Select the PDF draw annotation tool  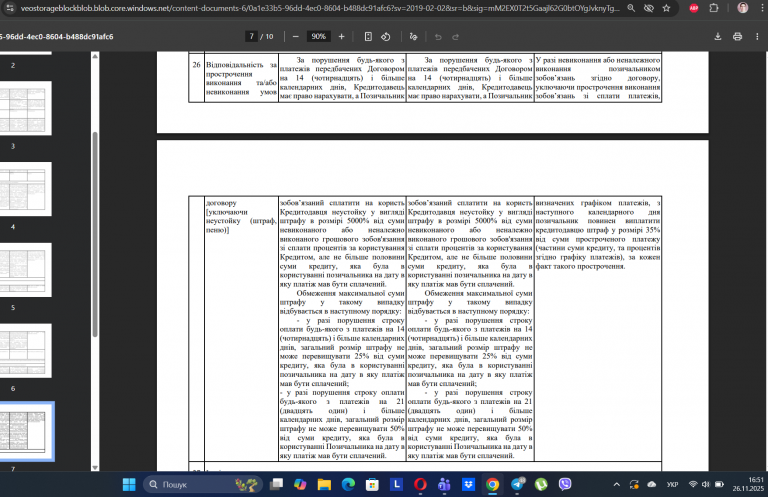pyautogui.click(x=413, y=37)
